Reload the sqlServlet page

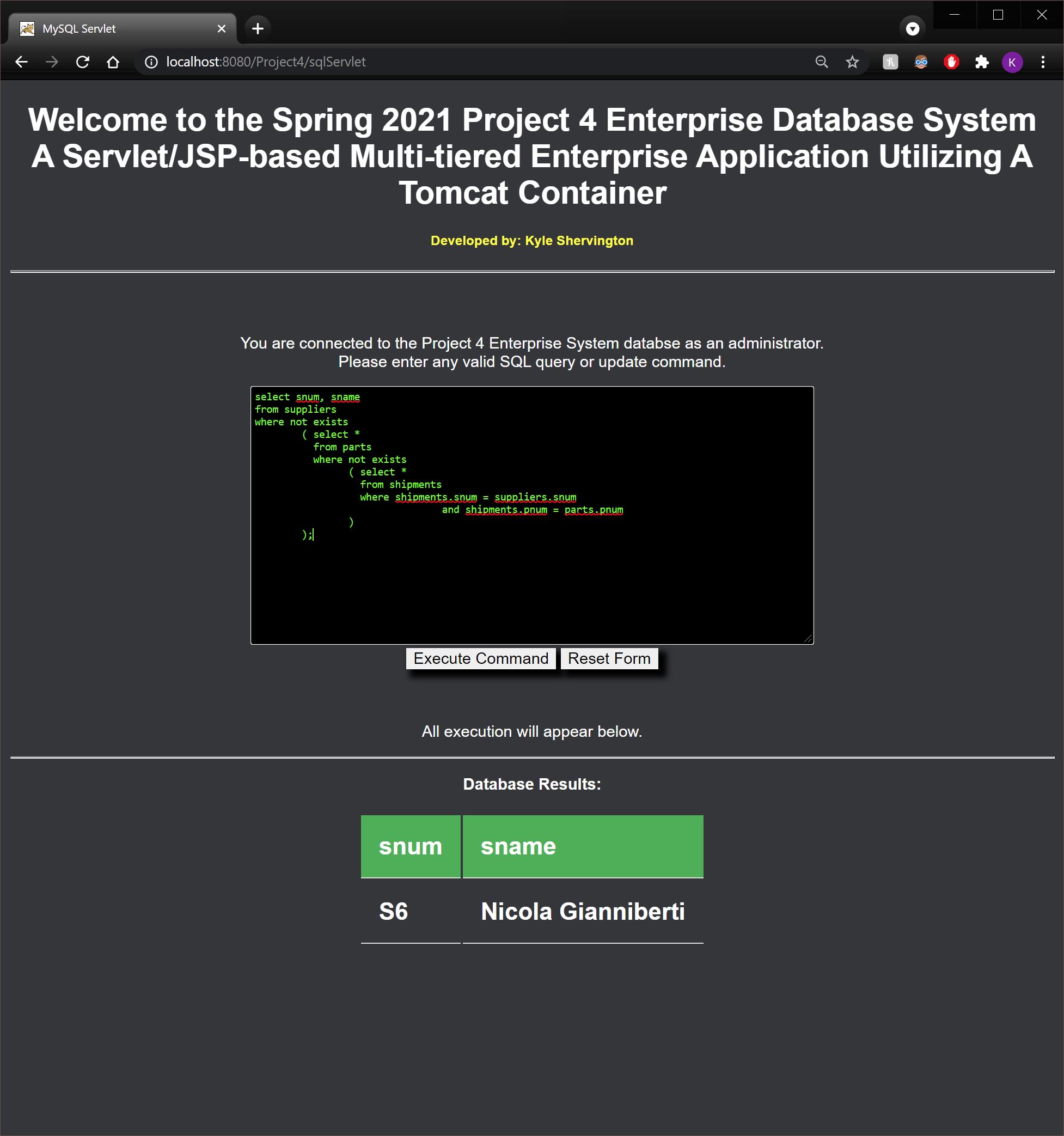[83, 62]
